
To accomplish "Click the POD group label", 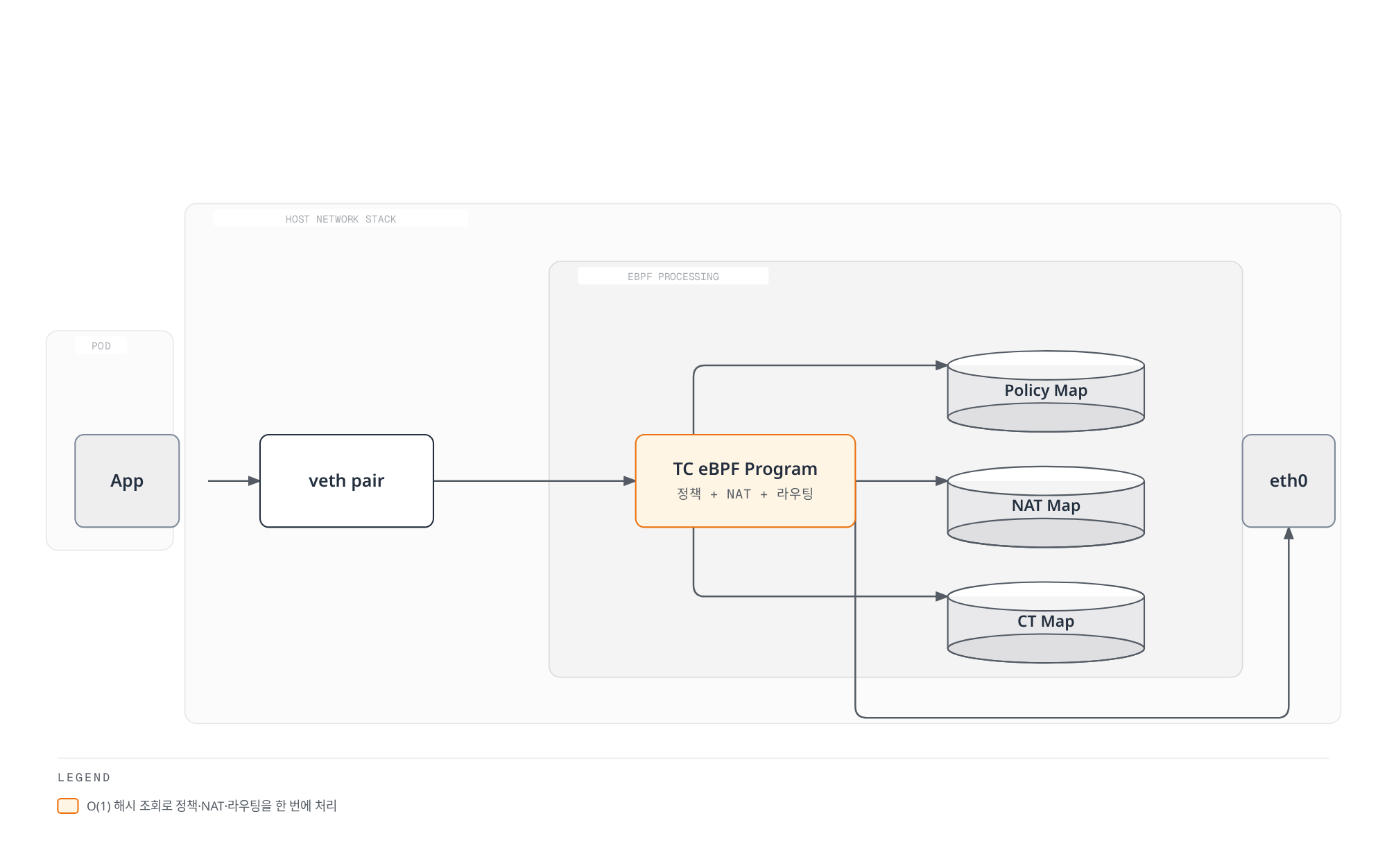I will 101,346.
